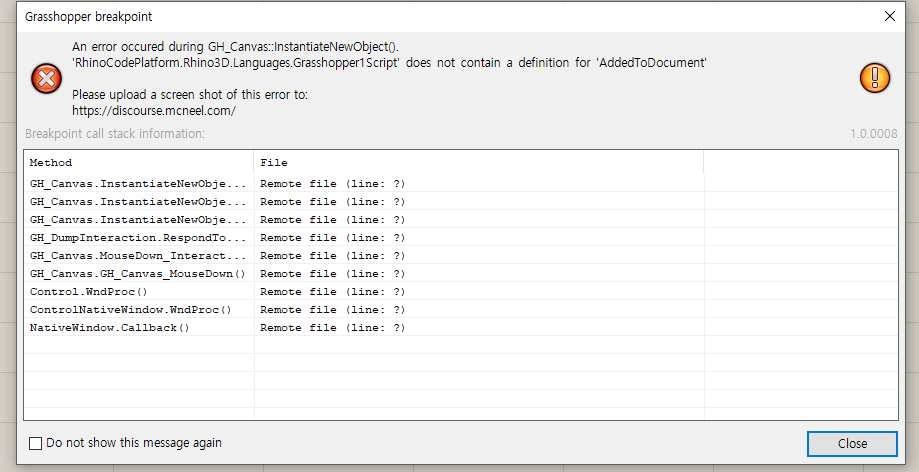Select the NativeWindow.Callback() row
Image resolution: width=919 pixels, height=472 pixels.
pyautogui.click(x=109, y=328)
